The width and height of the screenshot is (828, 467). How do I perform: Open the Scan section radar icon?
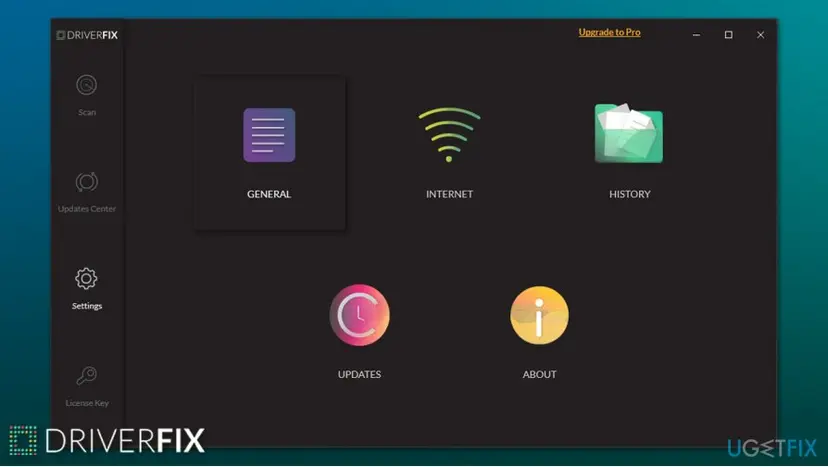(x=87, y=85)
